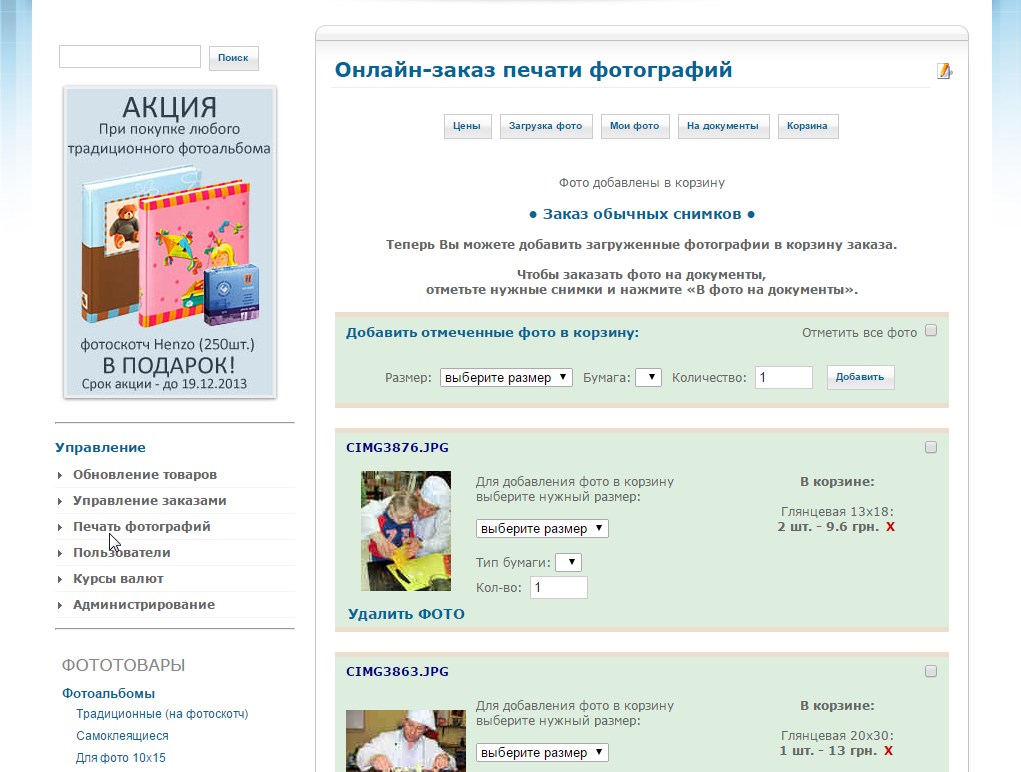This screenshot has width=1021, height=772.
Task: Click the arrow bullet next to Обновление товаров
Action: pos(61,475)
